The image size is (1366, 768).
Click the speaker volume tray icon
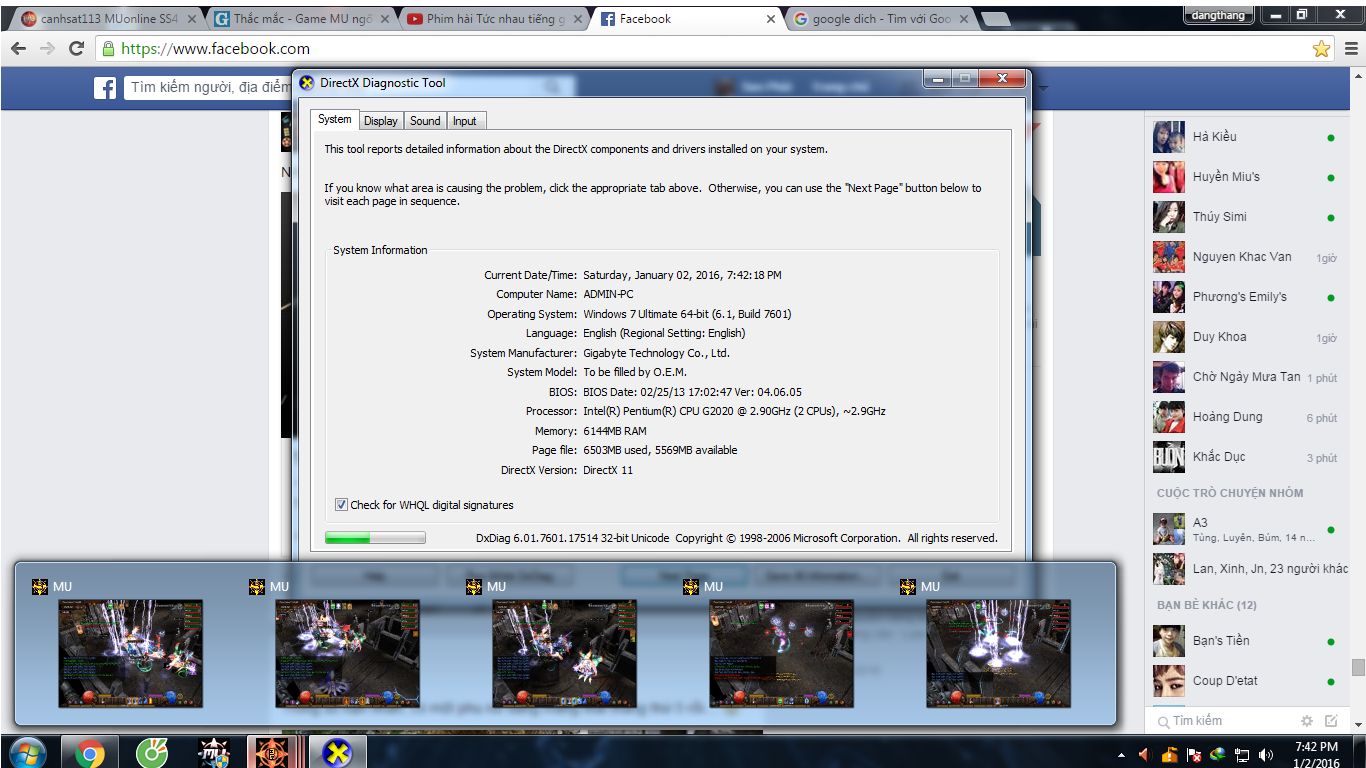[1266, 755]
